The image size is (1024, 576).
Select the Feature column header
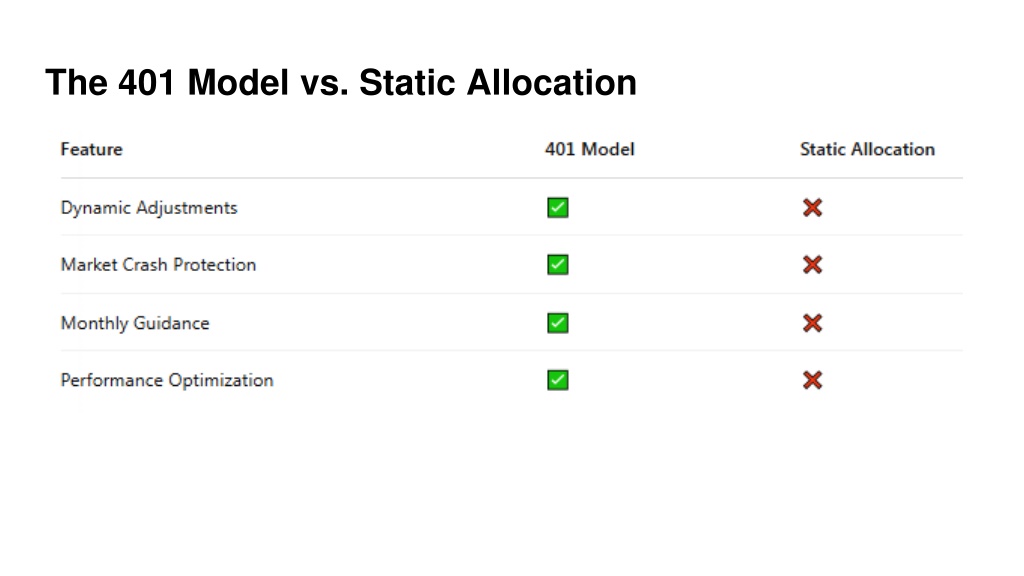pos(91,150)
